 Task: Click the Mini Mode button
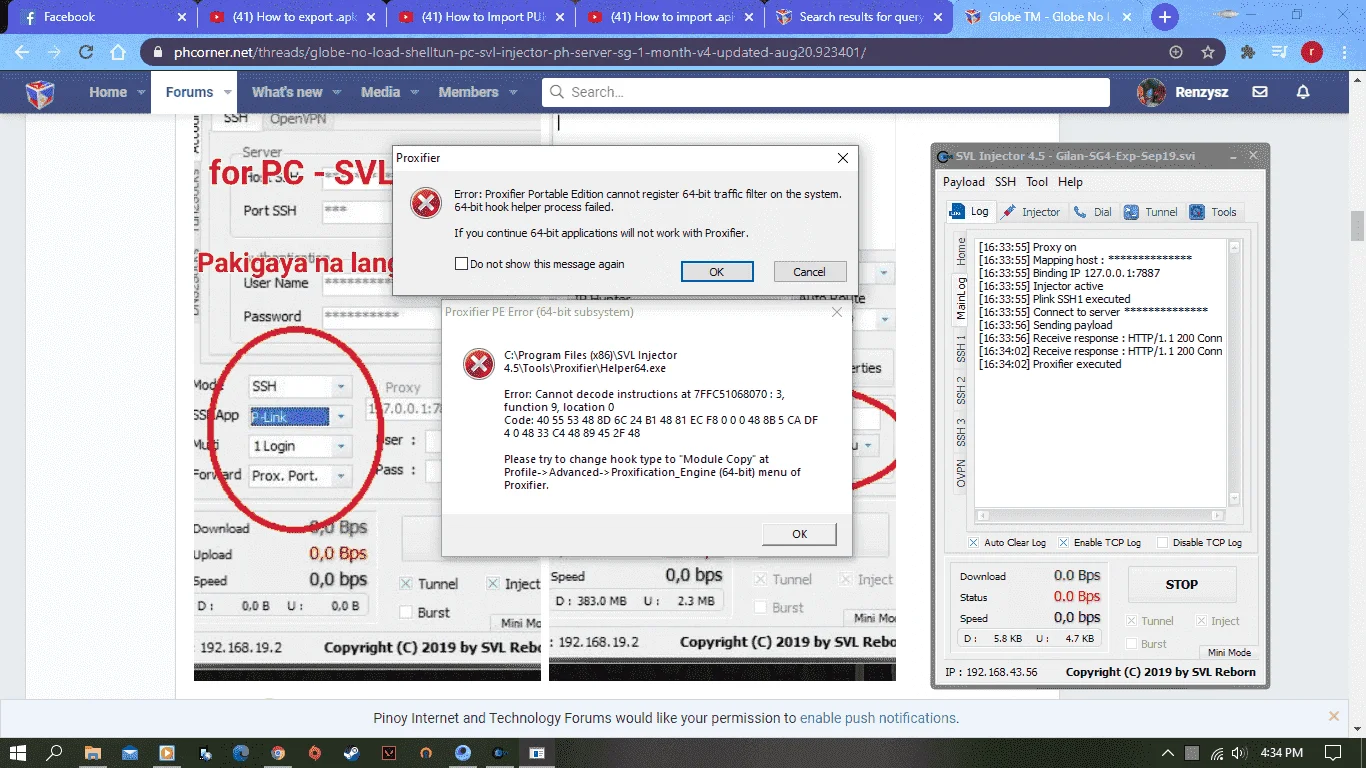1229,652
